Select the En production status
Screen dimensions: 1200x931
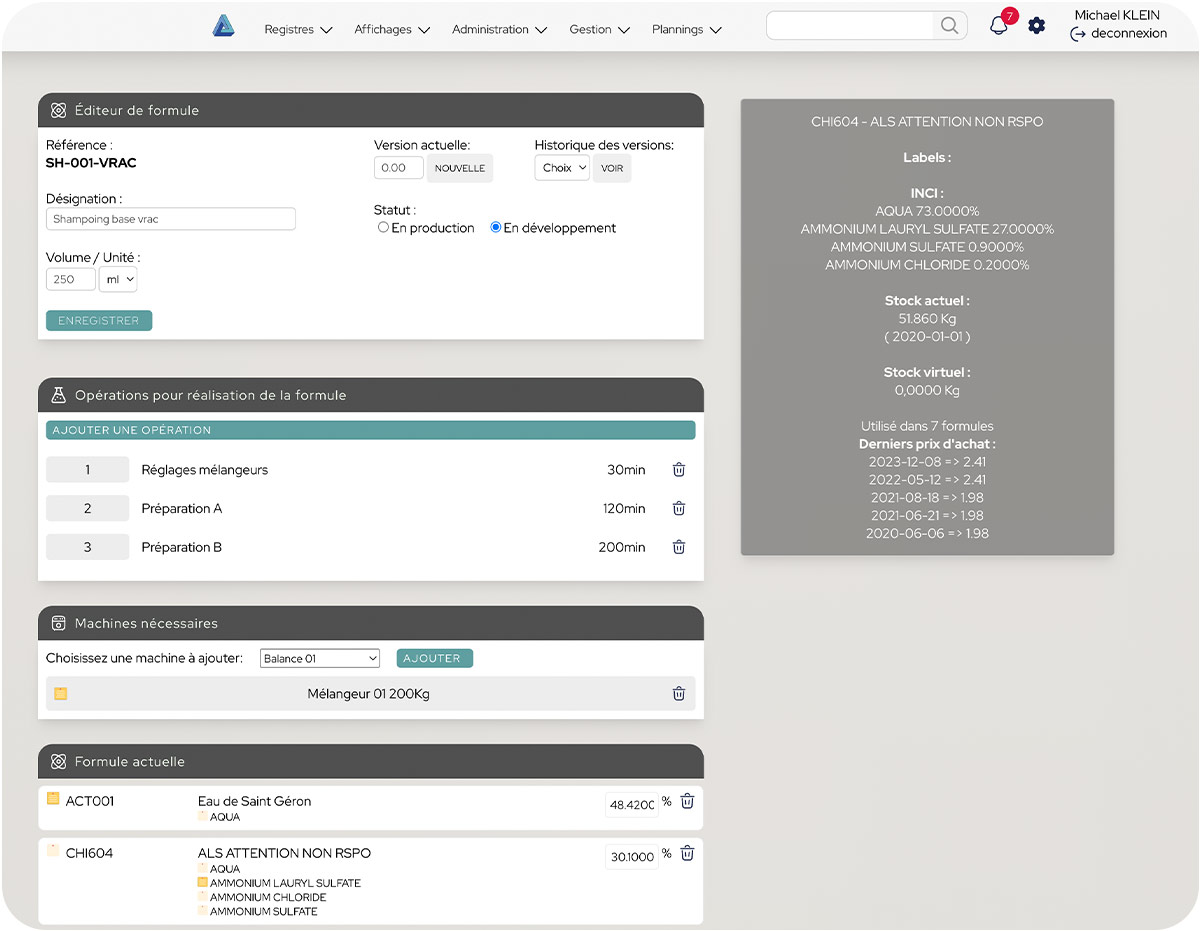[383, 228]
